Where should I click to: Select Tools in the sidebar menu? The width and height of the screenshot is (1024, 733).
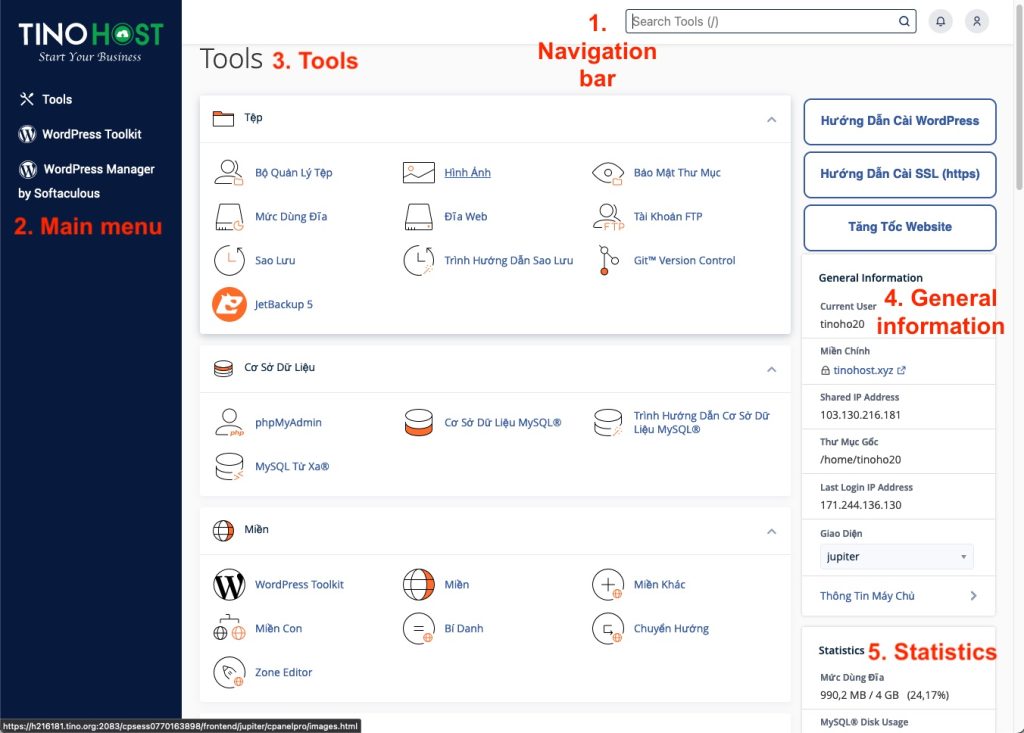click(46, 99)
